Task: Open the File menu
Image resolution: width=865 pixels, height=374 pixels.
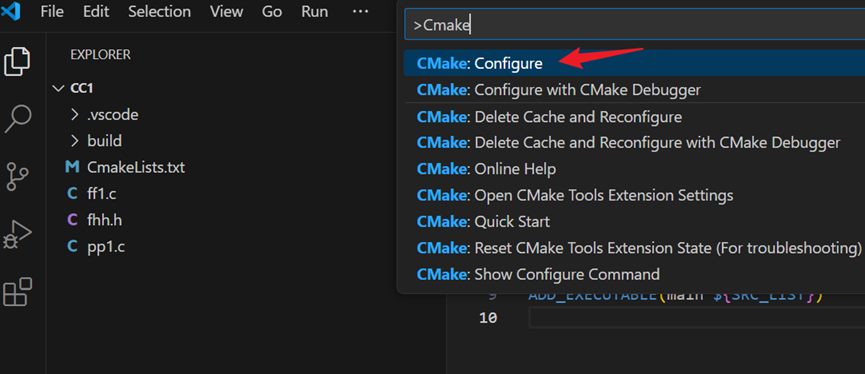Action: click(x=52, y=12)
